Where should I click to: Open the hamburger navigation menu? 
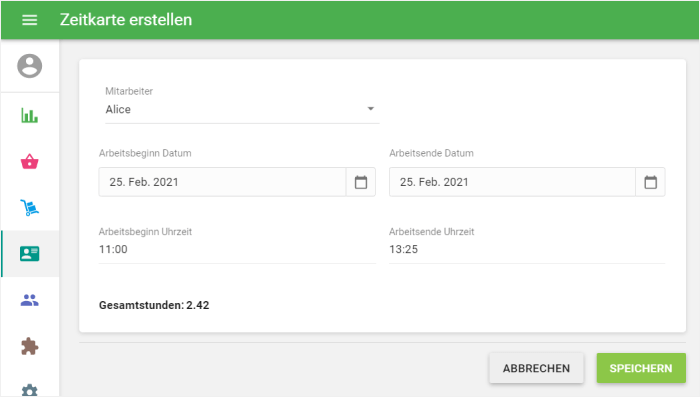[x=29, y=20]
